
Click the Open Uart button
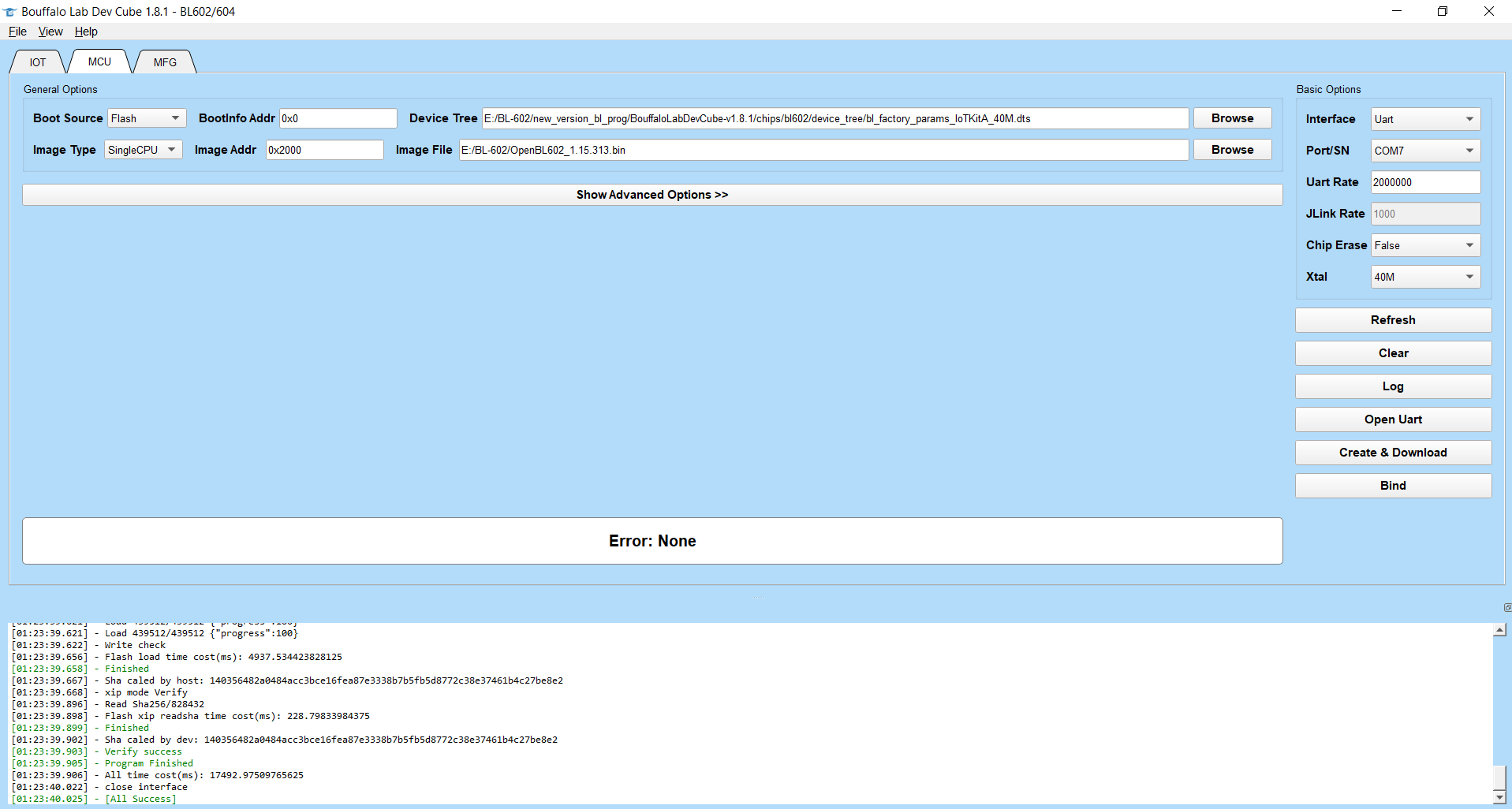click(1393, 419)
